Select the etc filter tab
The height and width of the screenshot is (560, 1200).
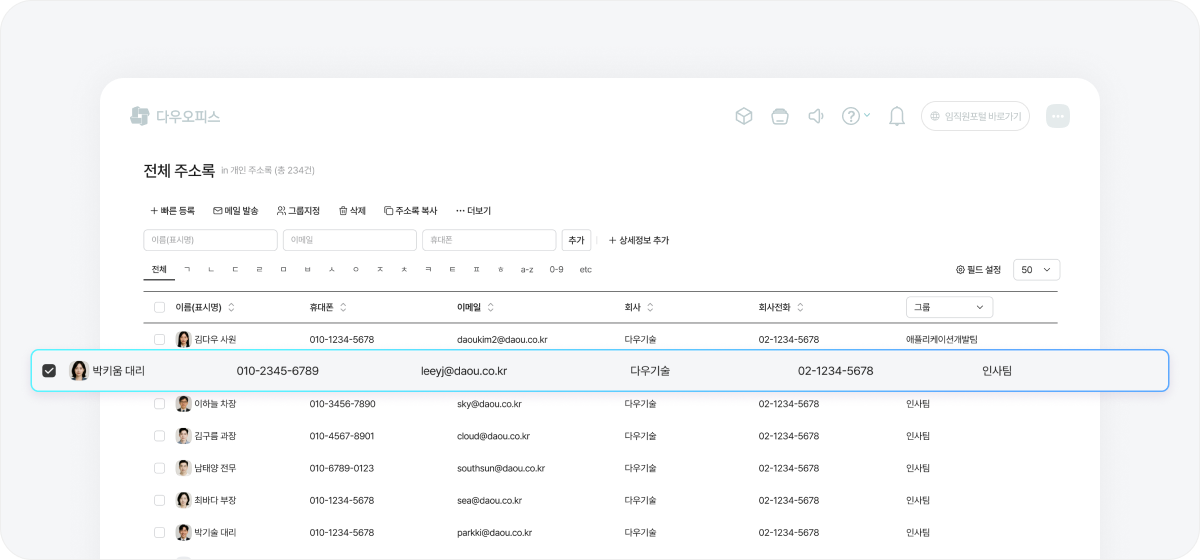[x=586, y=270]
